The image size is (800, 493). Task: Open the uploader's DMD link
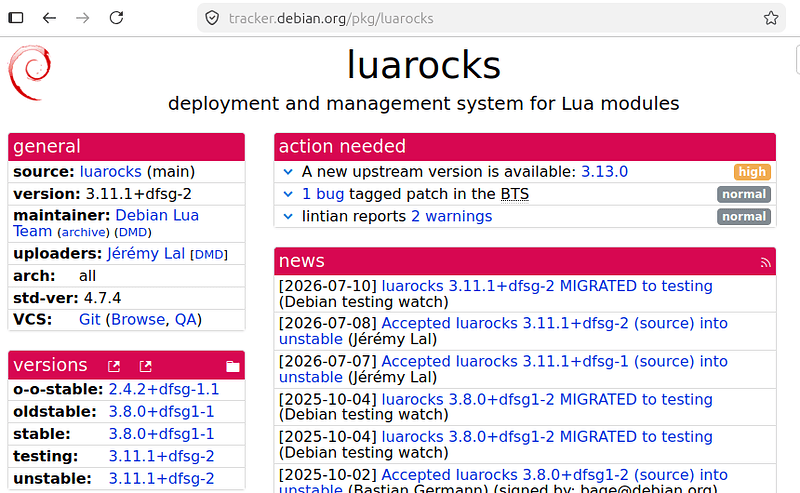pyautogui.click(x=209, y=255)
